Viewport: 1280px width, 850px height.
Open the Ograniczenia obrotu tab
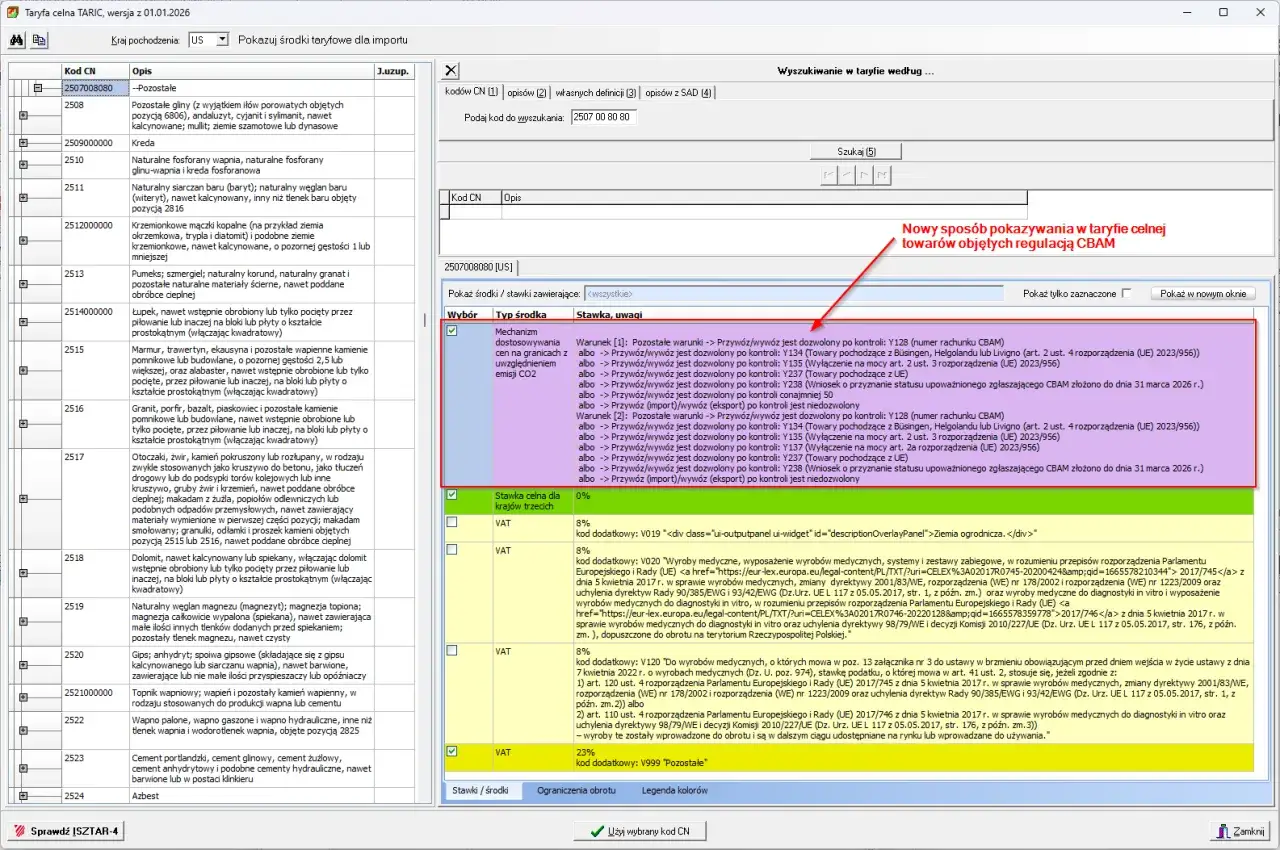[576, 790]
